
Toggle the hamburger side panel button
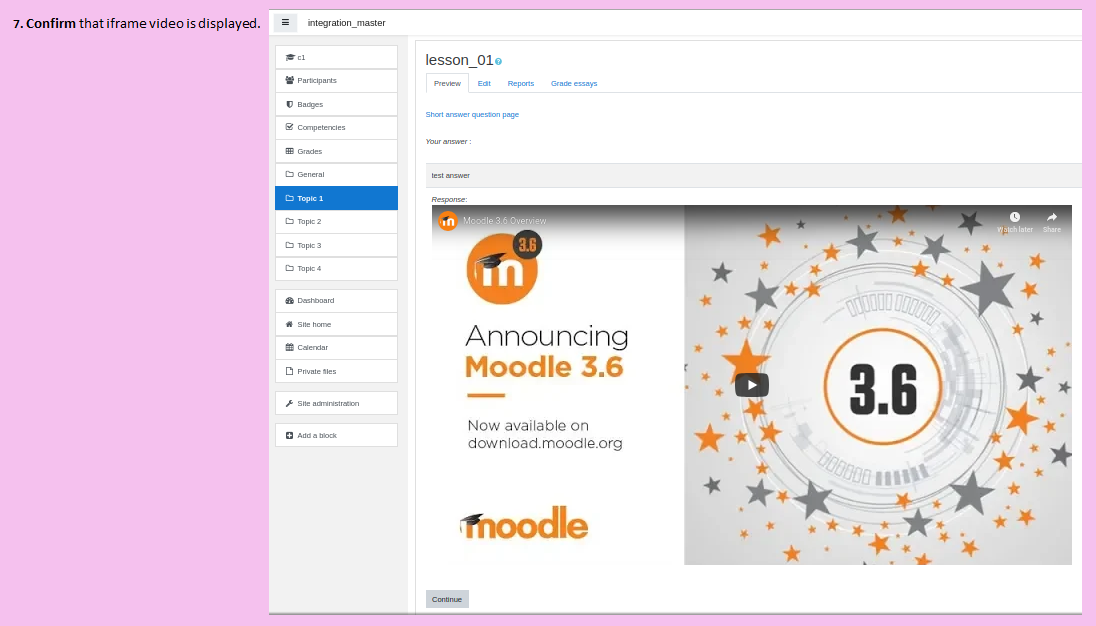(x=285, y=22)
